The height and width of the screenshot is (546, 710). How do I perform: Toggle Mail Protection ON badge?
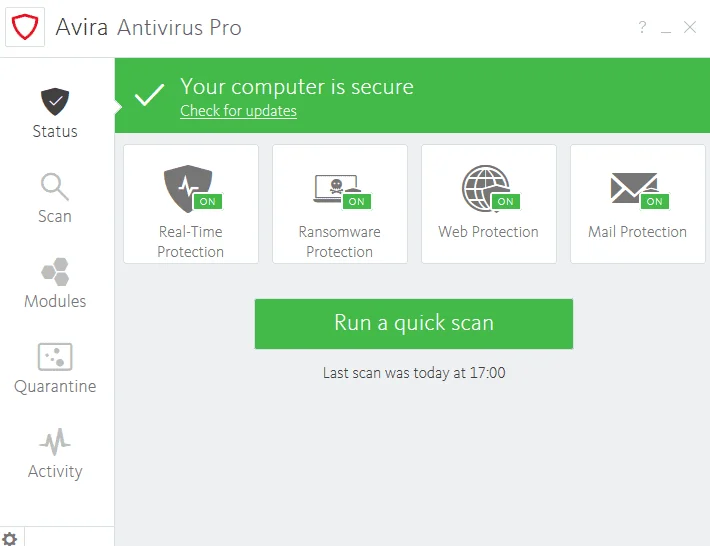click(x=655, y=201)
